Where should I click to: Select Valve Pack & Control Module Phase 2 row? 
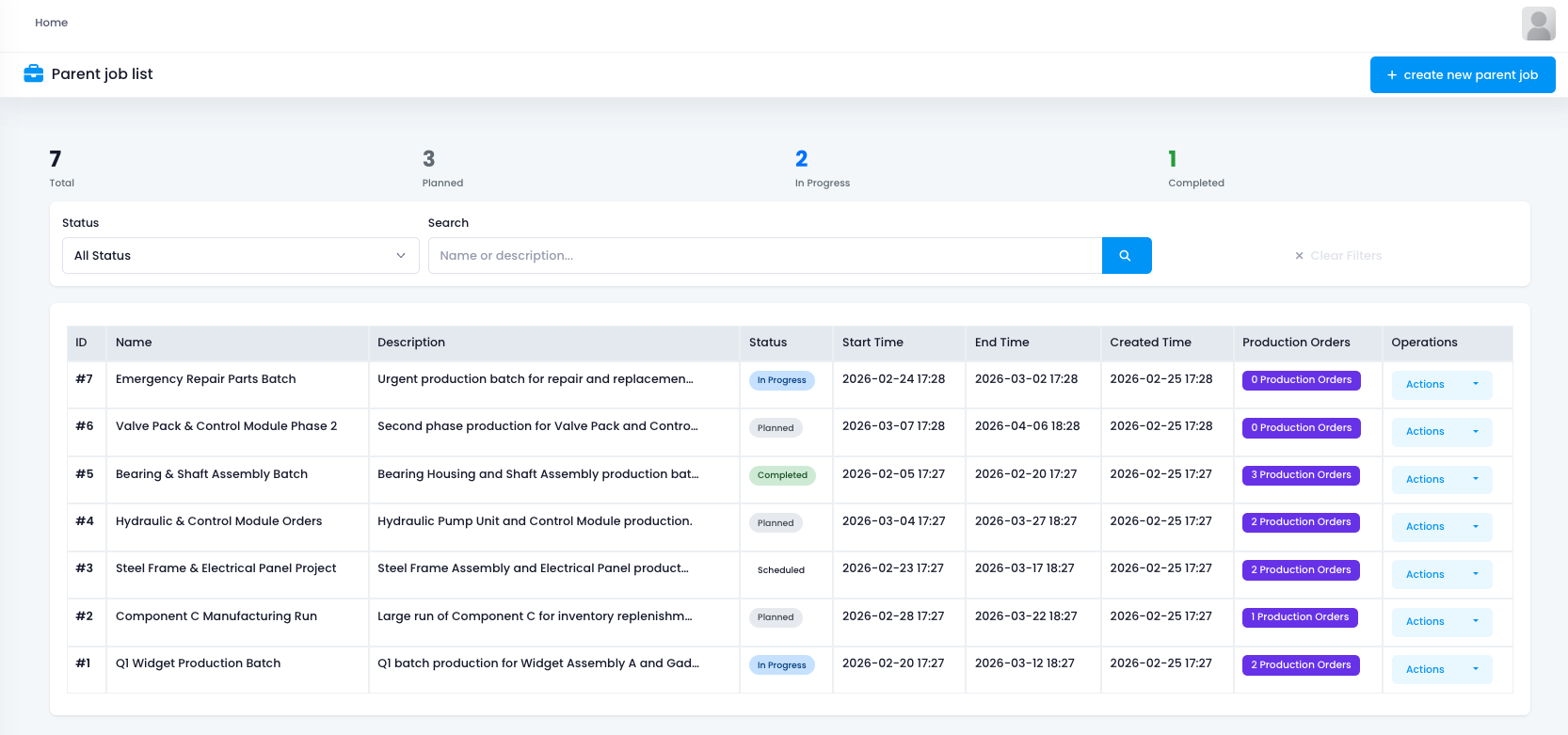point(226,426)
